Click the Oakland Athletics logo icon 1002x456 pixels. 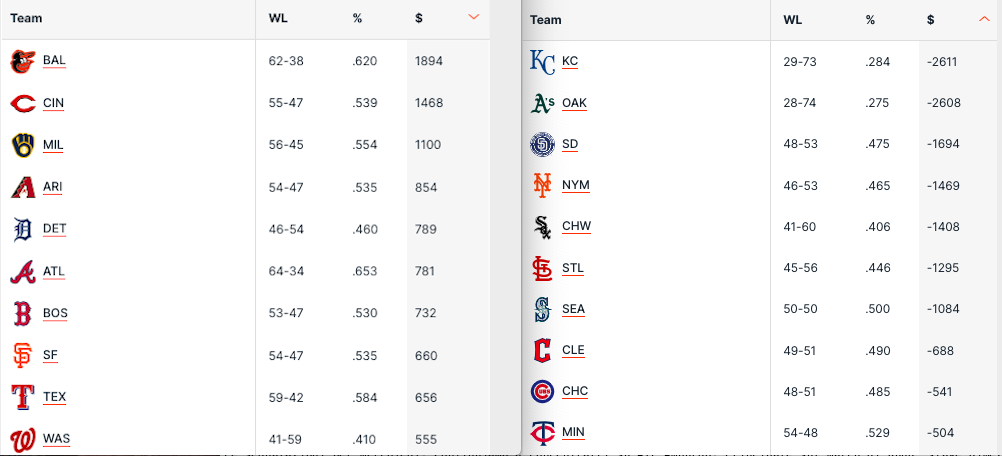(x=542, y=103)
